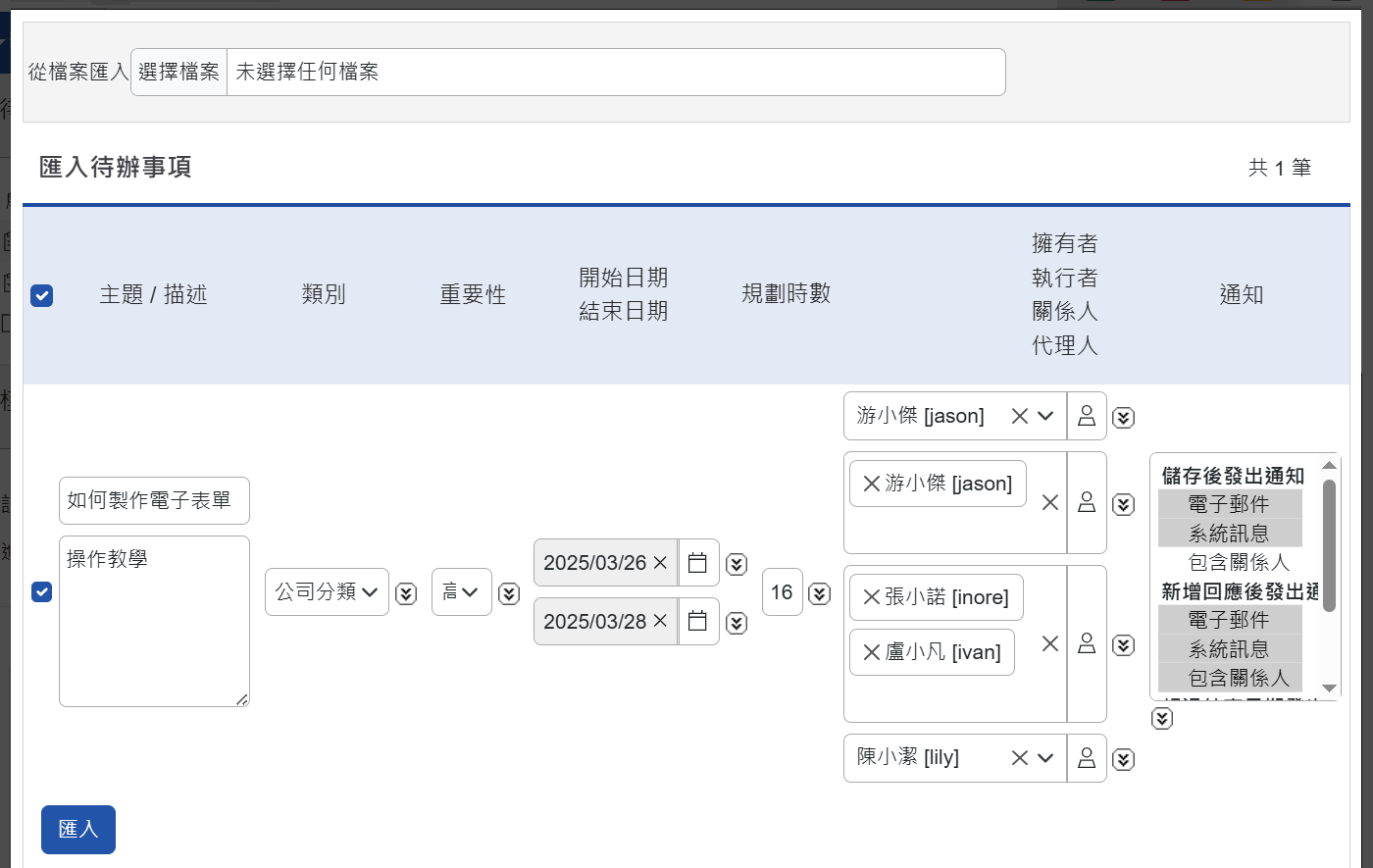Click the 未選擇任何檔案 file input area
Image resolution: width=1373 pixels, height=868 pixels.
[x=616, y=72]
